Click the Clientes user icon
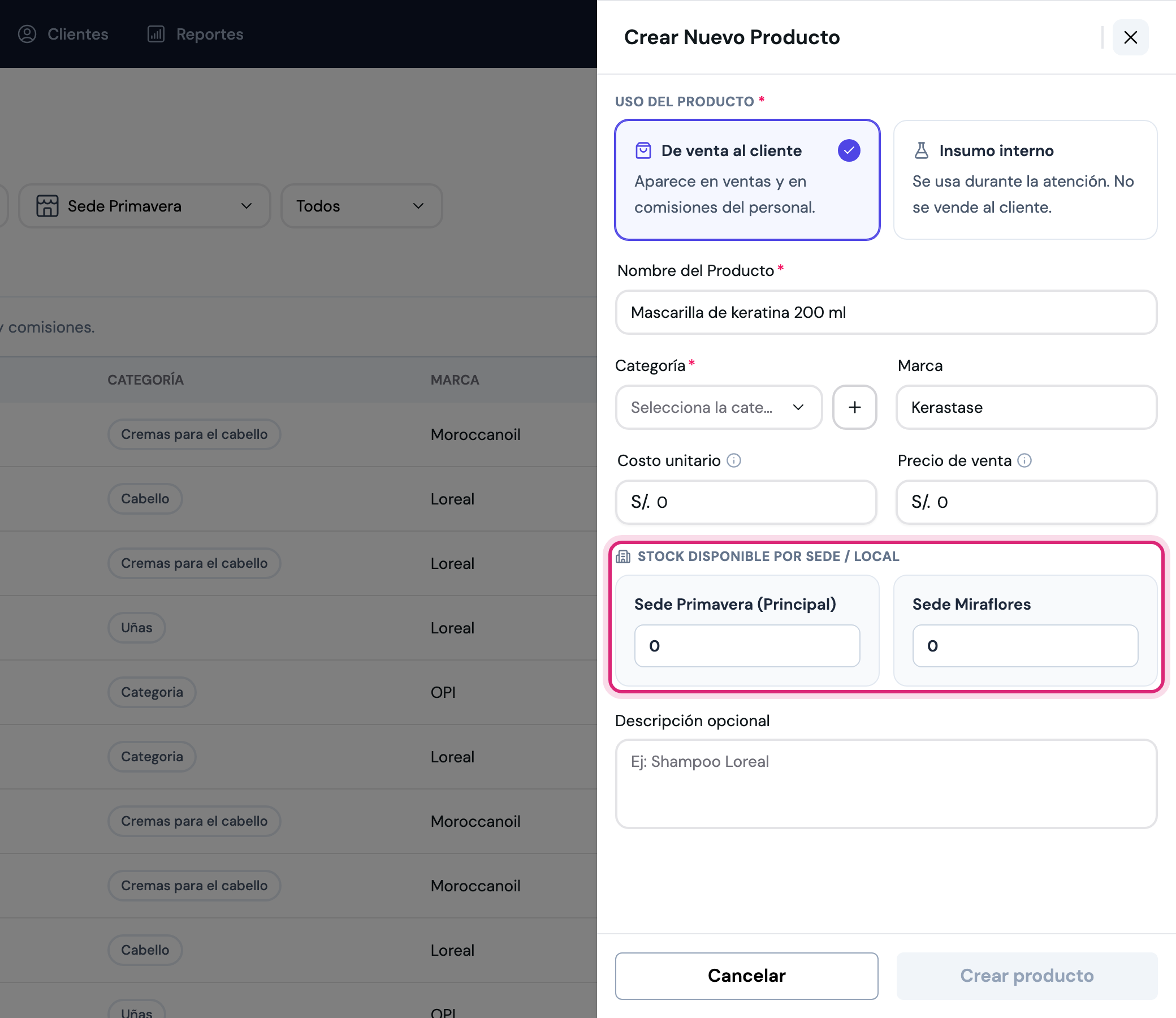 pyautogui.click(x=27, y=34)
